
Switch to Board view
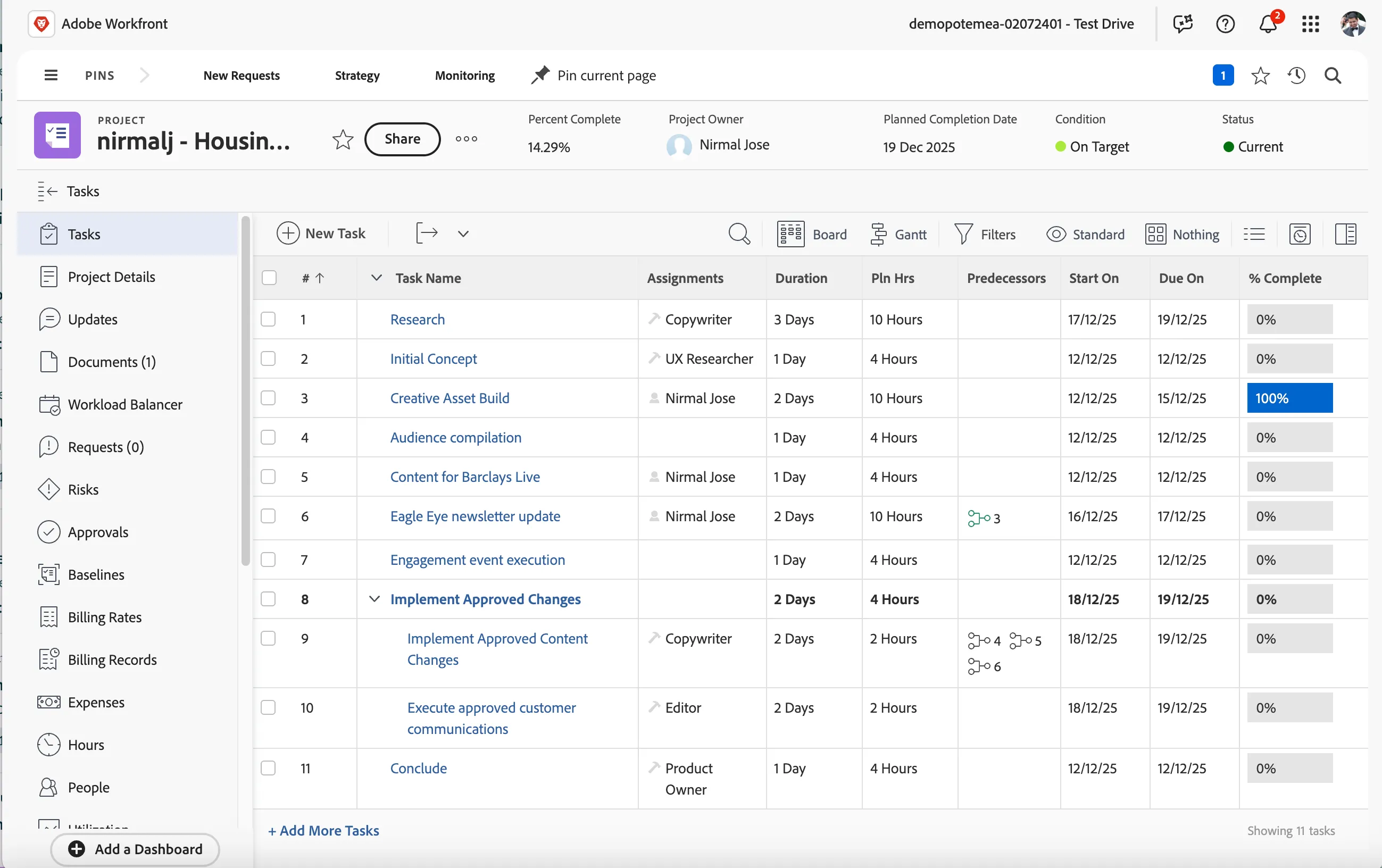click(x=812, y=234)
